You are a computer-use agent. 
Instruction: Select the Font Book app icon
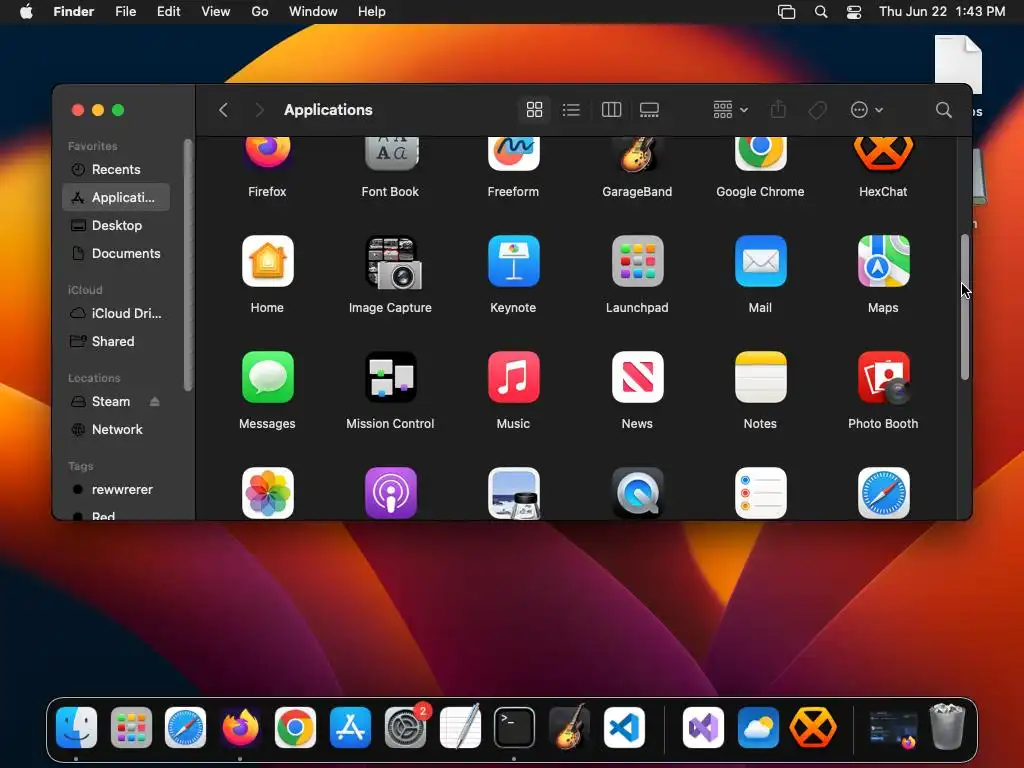391,153
